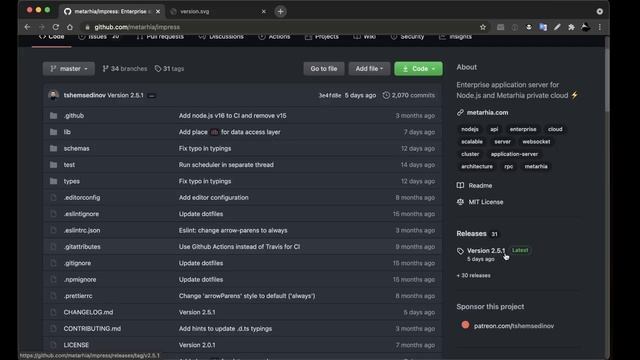Show the + 30 releases list
The width and height of the screenshot is (640, 360).
point(473,276)
